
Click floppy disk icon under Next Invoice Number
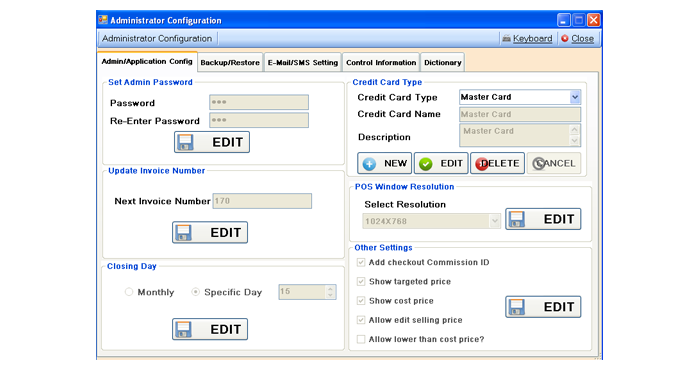point(183,233)
